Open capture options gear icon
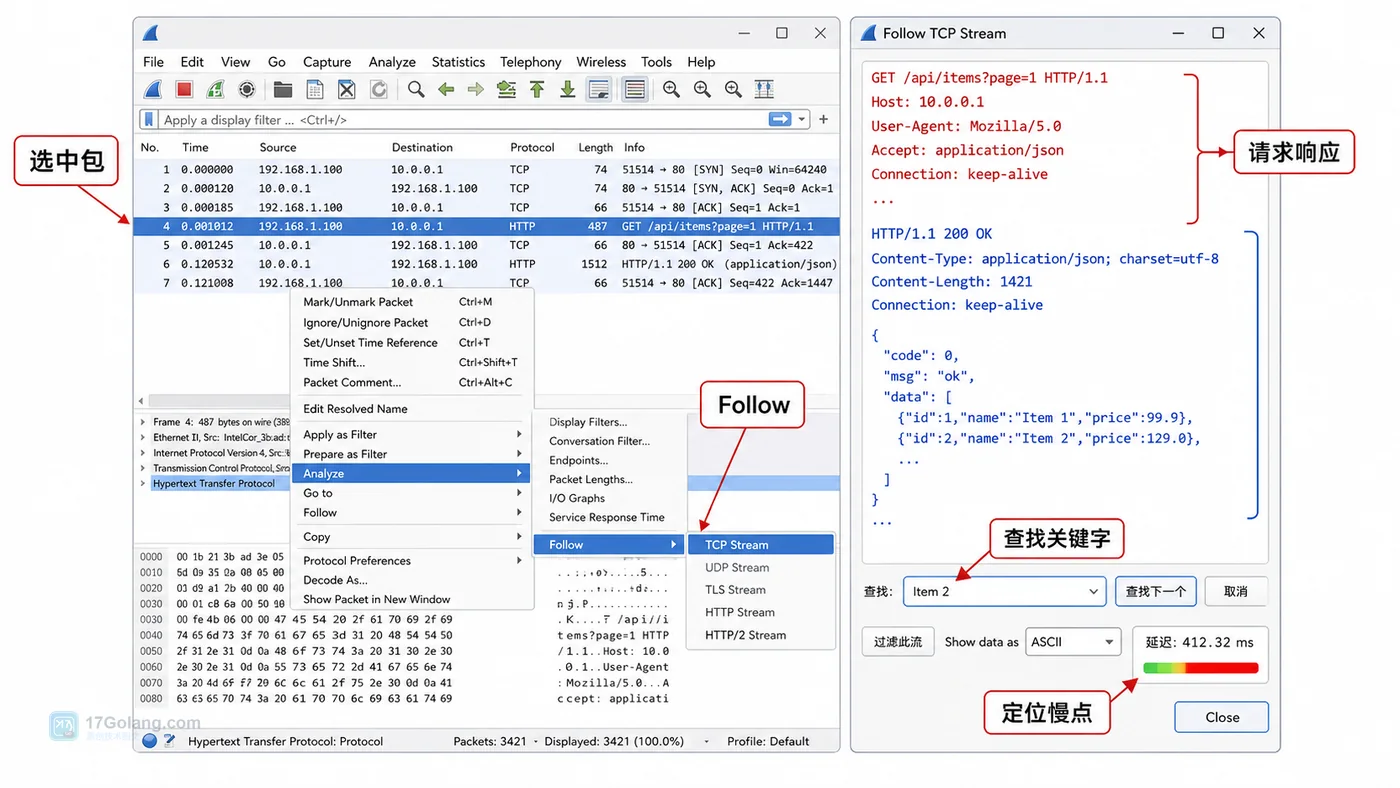The image size is (1400, 788). pos(246,90)
